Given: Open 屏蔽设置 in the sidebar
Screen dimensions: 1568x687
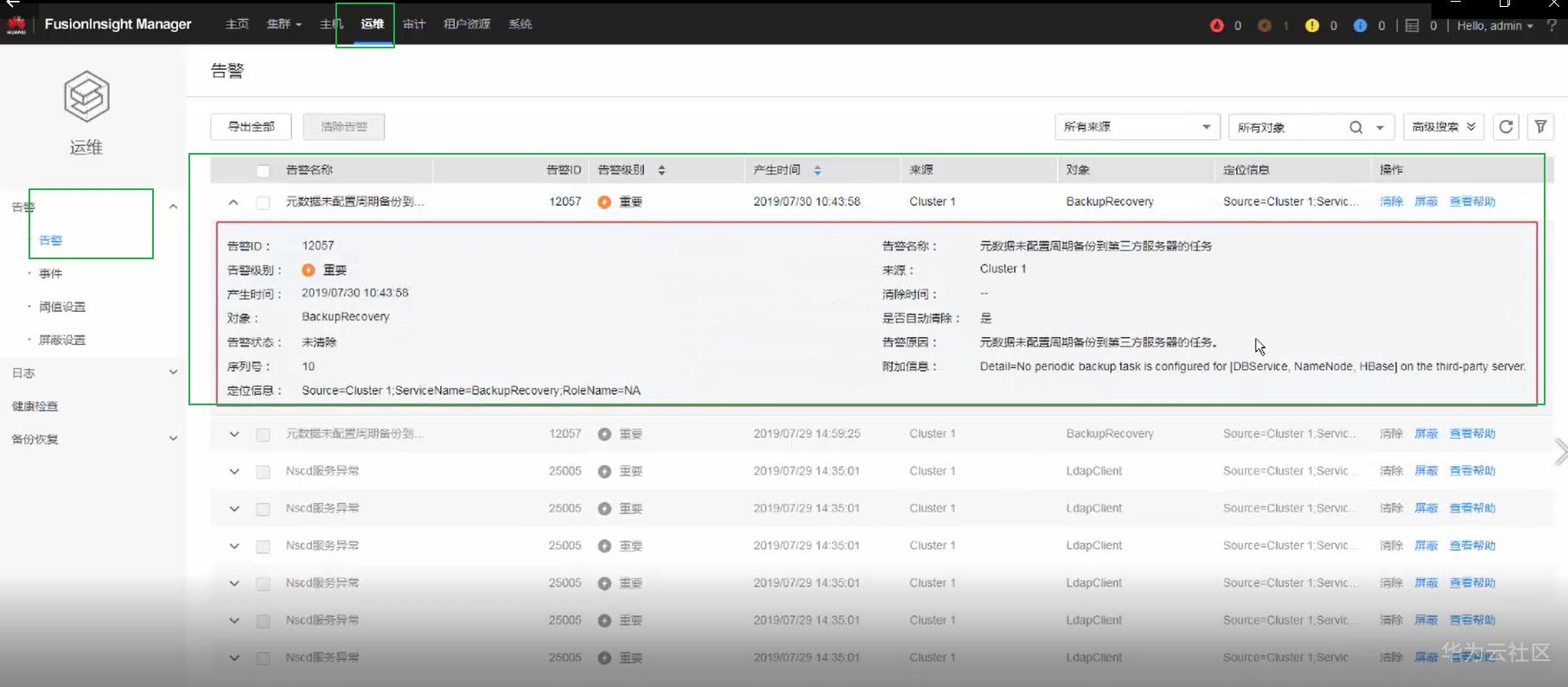Looking at the screenshot, I should point(62,340).
